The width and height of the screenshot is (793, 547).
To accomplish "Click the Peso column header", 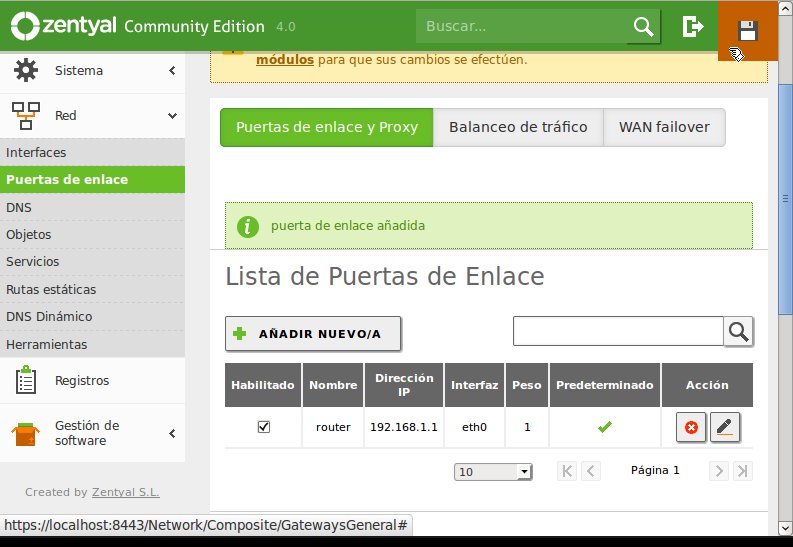I will coord(526,385).
